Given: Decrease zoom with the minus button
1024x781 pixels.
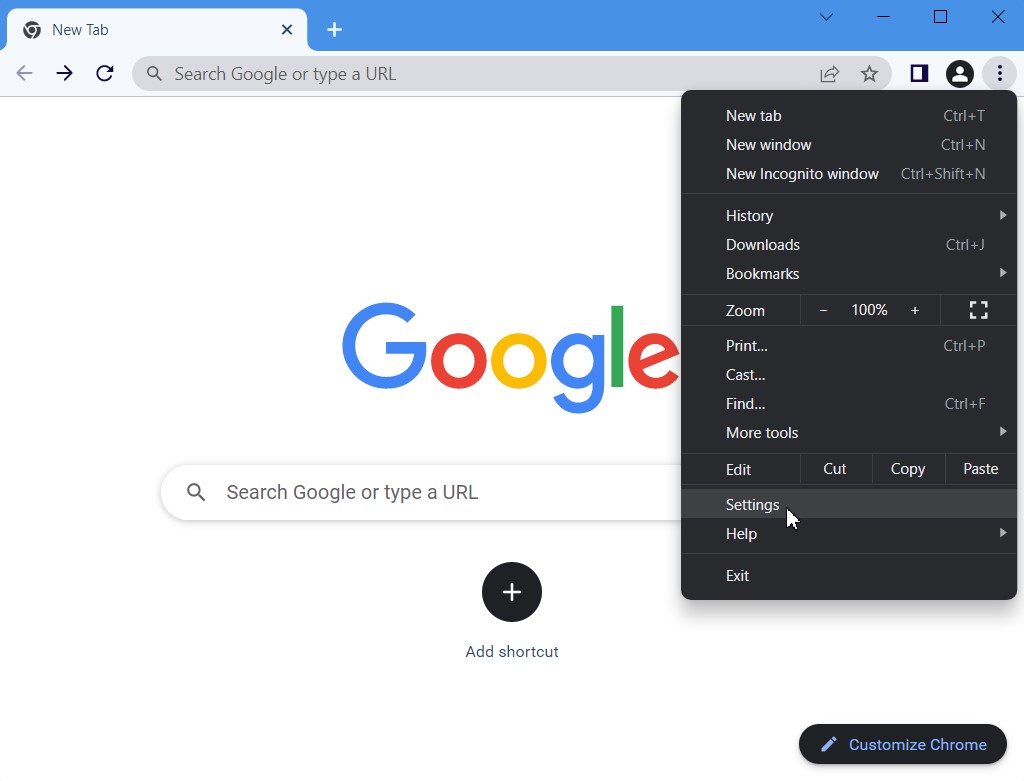Looking at the screenshot, I should (824, 310).
